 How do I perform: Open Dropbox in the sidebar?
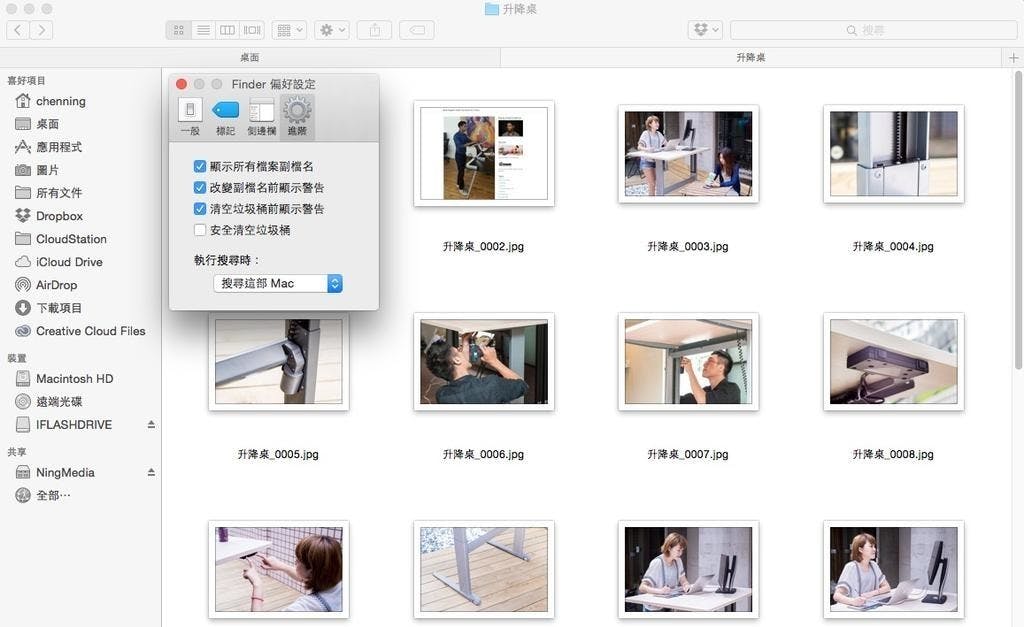point(59,216)
